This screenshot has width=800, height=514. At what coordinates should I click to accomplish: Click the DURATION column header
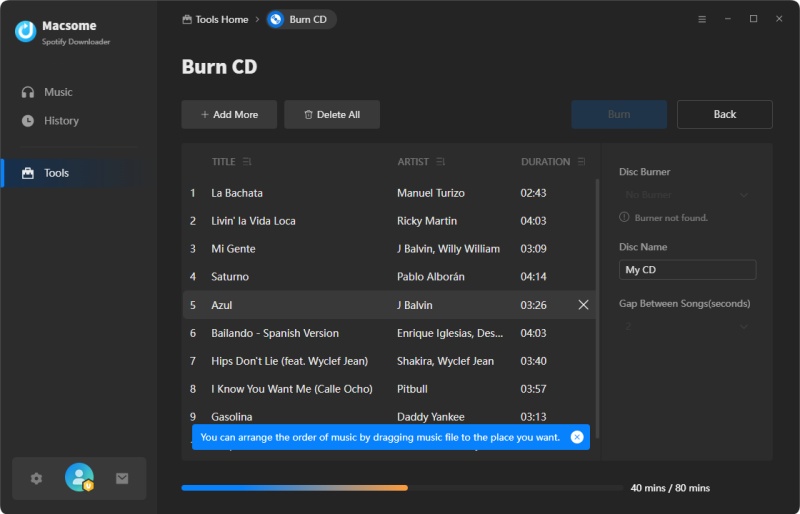pyautogui.click(x=545, y=162)
